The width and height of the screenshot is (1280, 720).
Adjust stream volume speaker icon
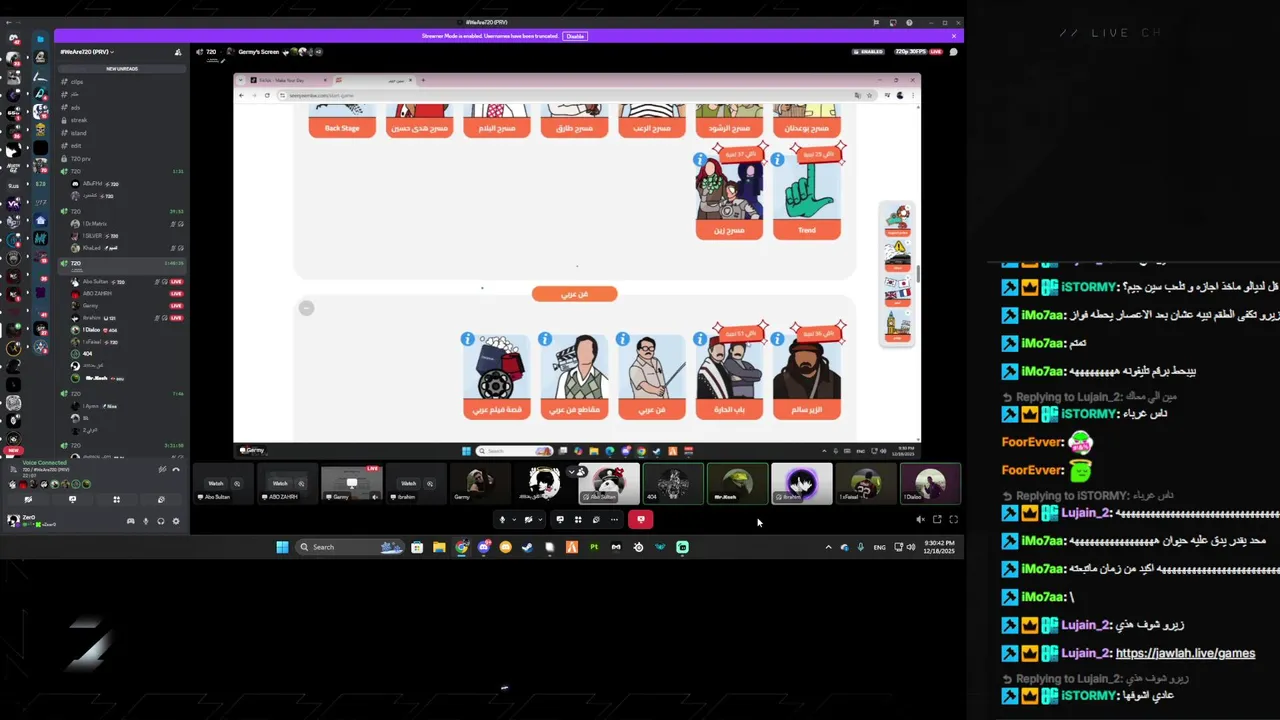920,519
